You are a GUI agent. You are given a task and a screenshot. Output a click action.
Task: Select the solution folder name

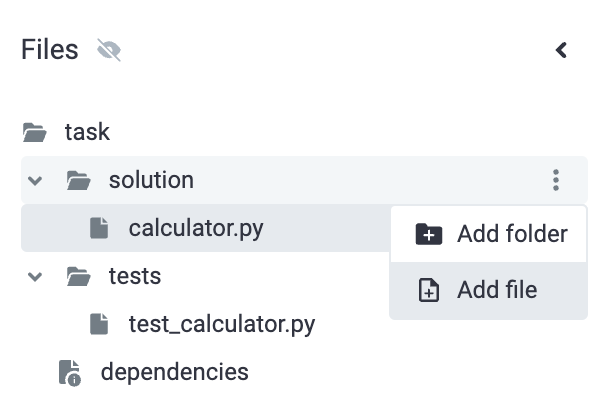[151, 180]
